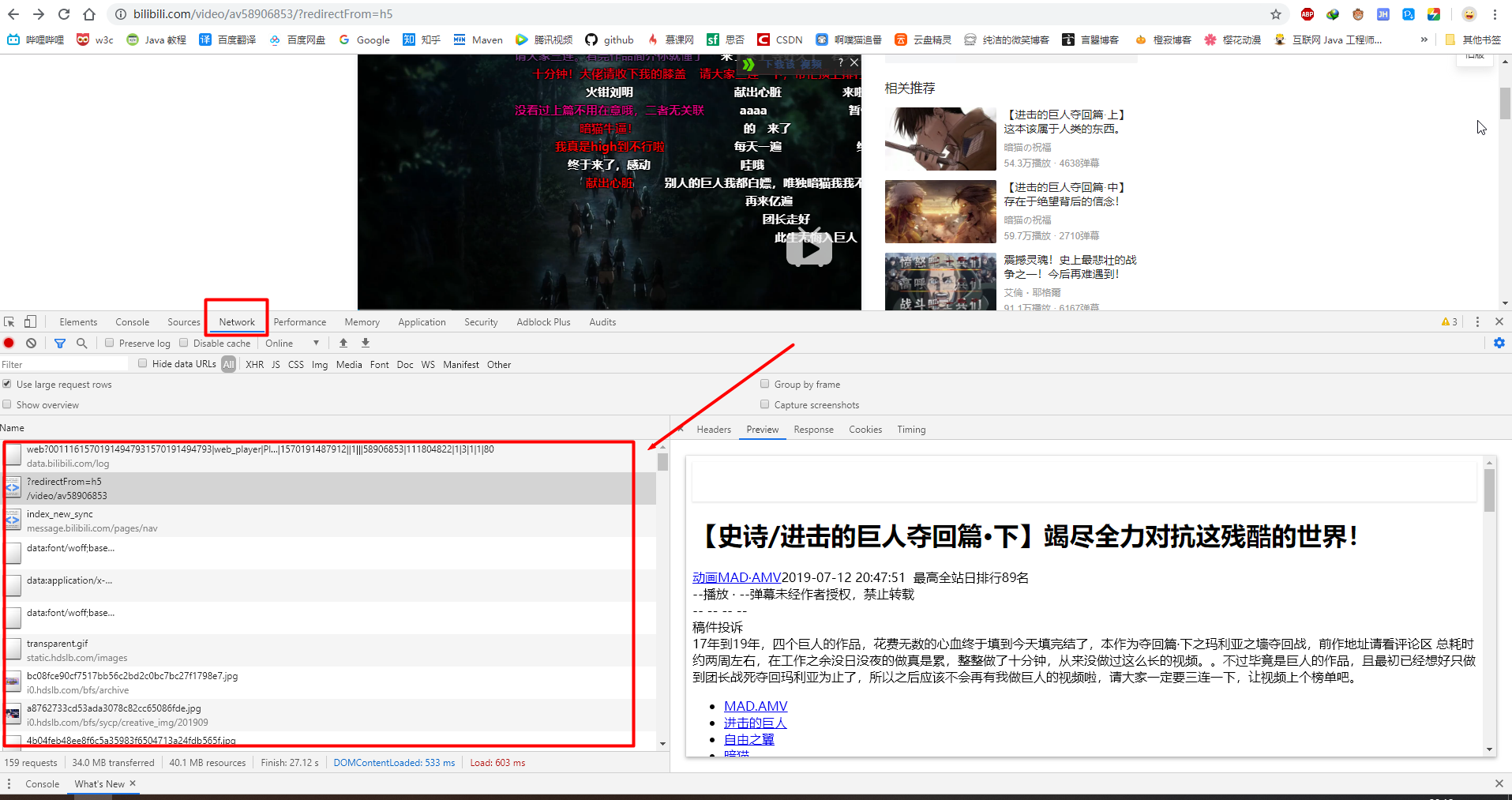Image resolution: width=1512 pixels, height=800 pixels.
Task: Clear the network log
Action: click(x=31, y=343)
